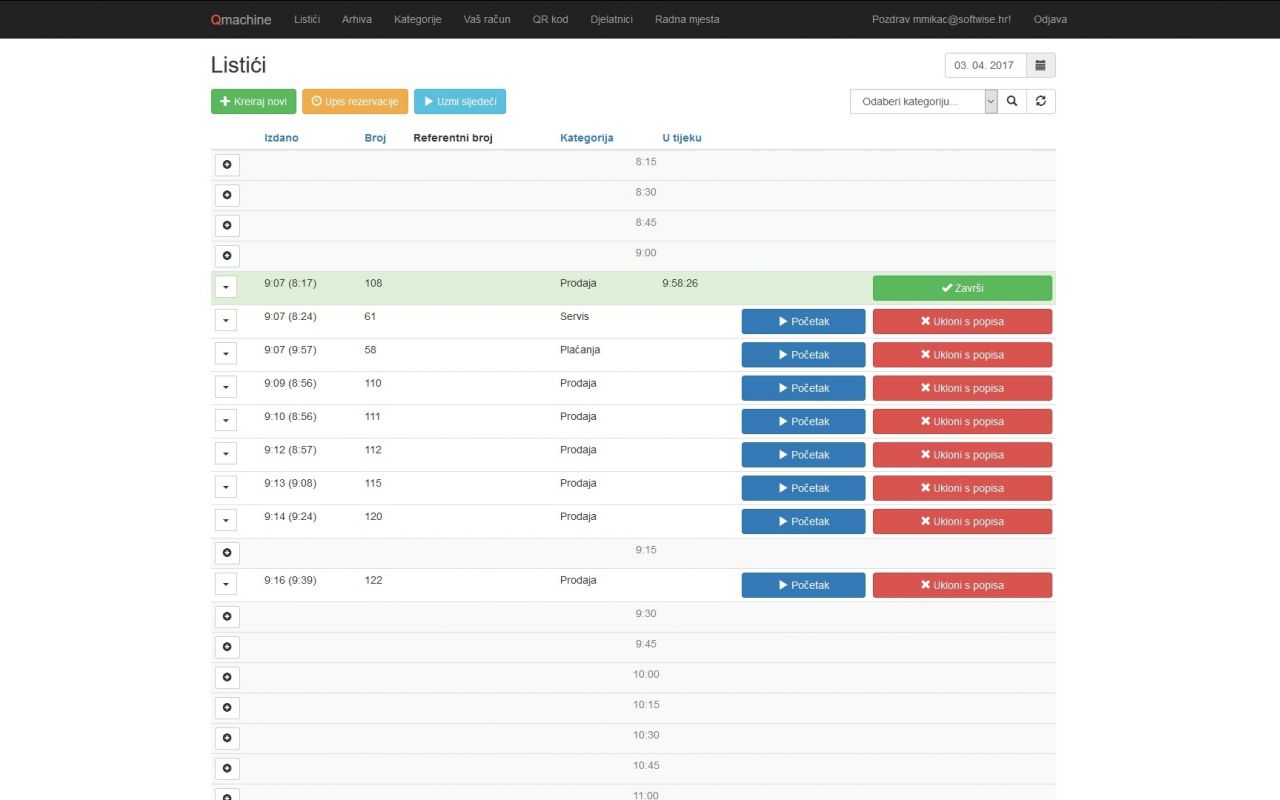Expand row dropdown for ticket 110
This screenshot has height=800, width=1280.
226,387
